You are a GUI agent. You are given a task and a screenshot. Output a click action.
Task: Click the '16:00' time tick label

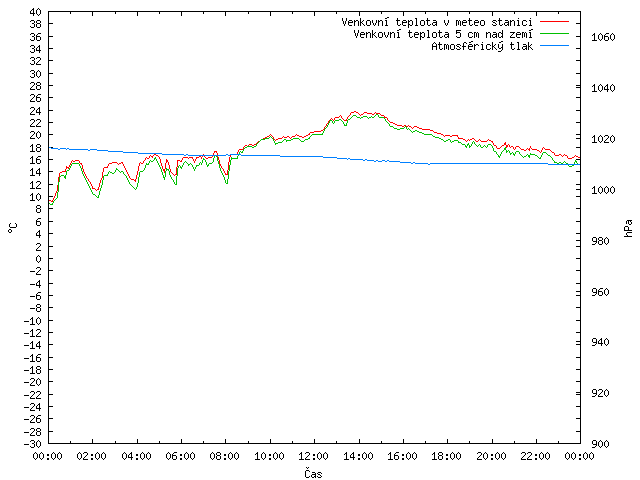(x=402, y=456)
